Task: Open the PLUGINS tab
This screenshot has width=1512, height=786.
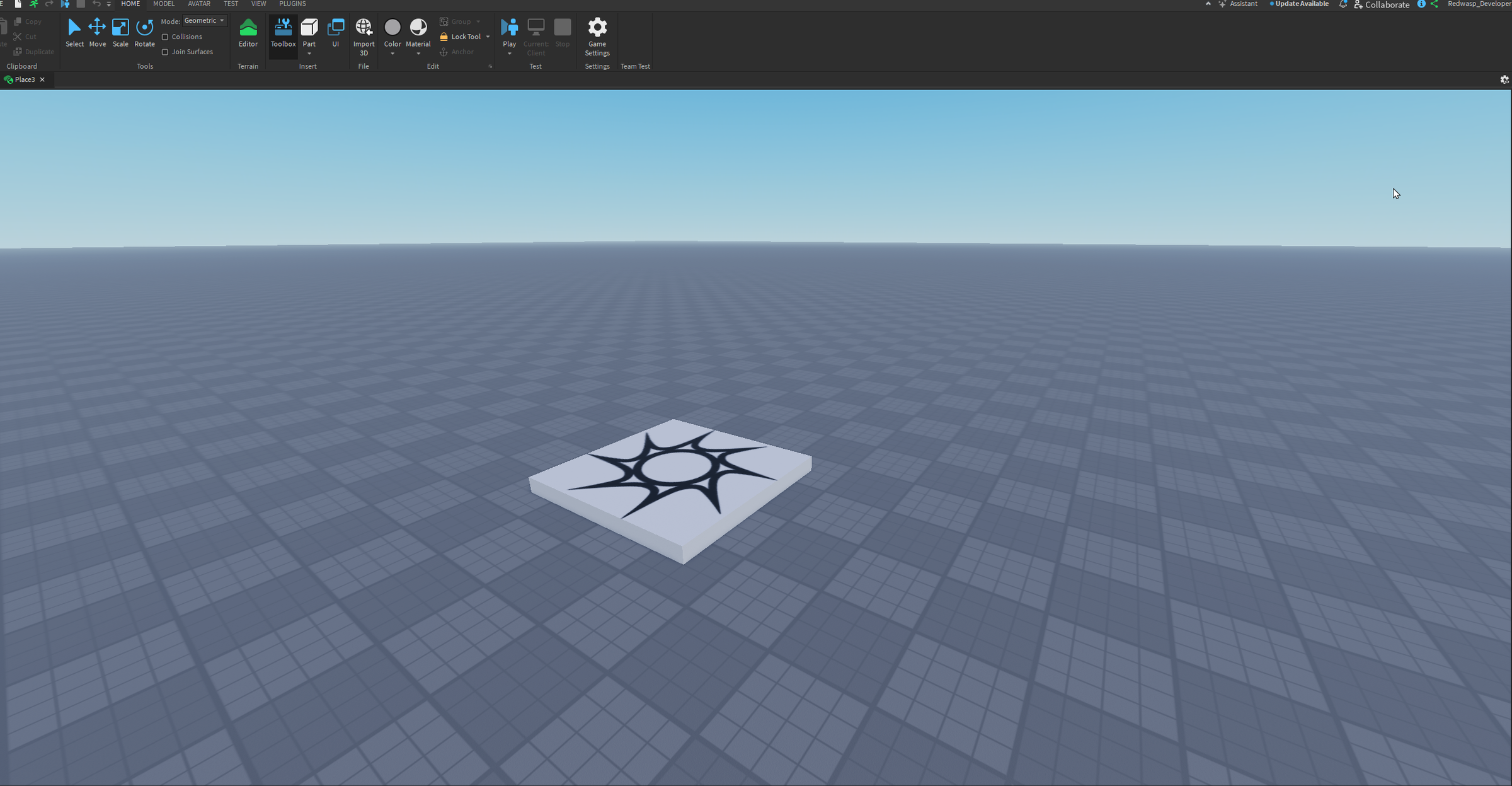Action: [292, 4]
